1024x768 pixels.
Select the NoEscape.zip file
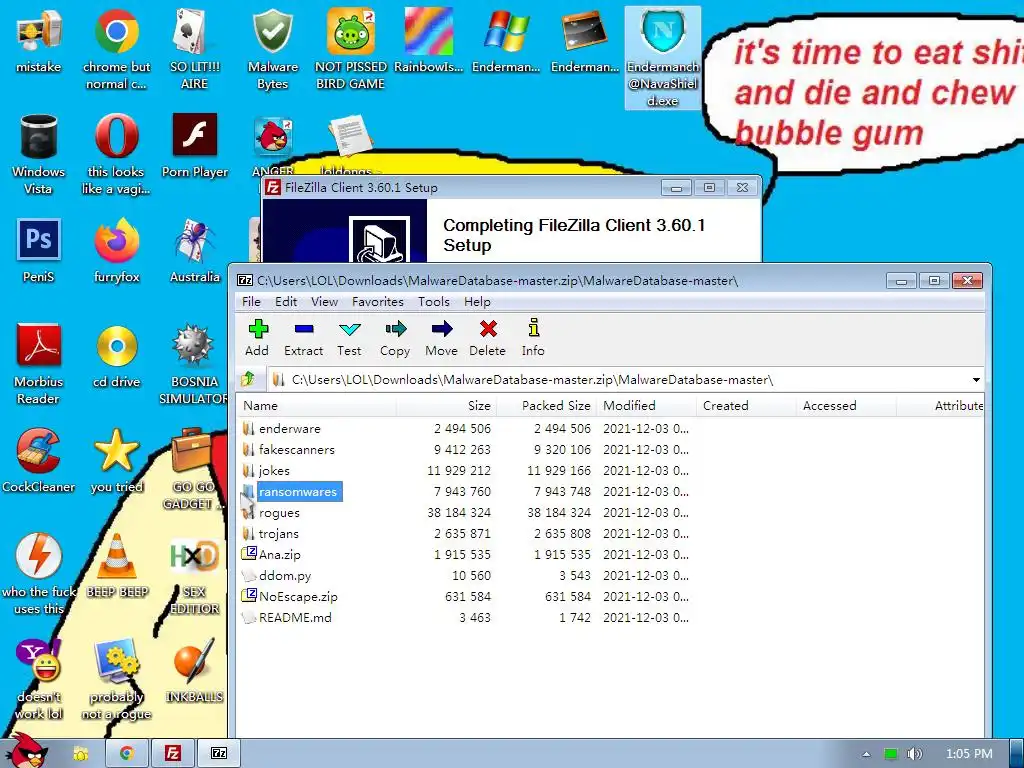tap(298, 596)
